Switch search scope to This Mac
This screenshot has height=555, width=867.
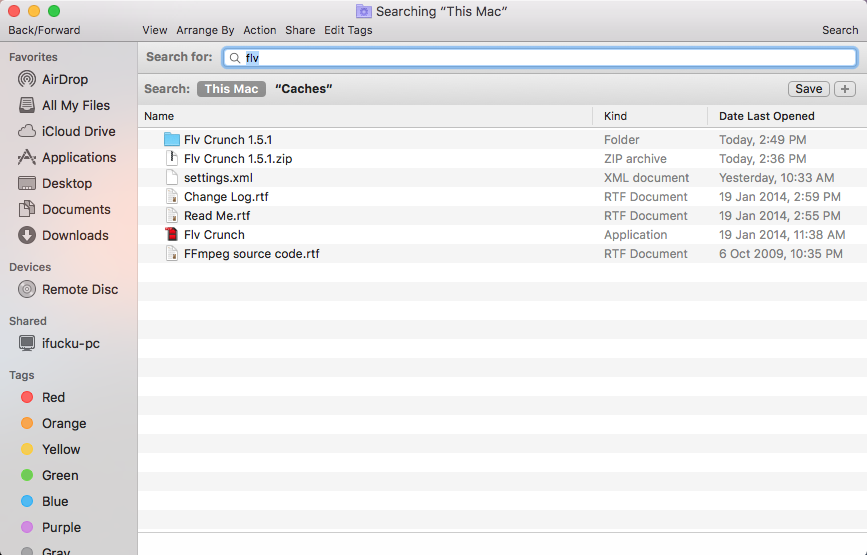coord(231,89)
